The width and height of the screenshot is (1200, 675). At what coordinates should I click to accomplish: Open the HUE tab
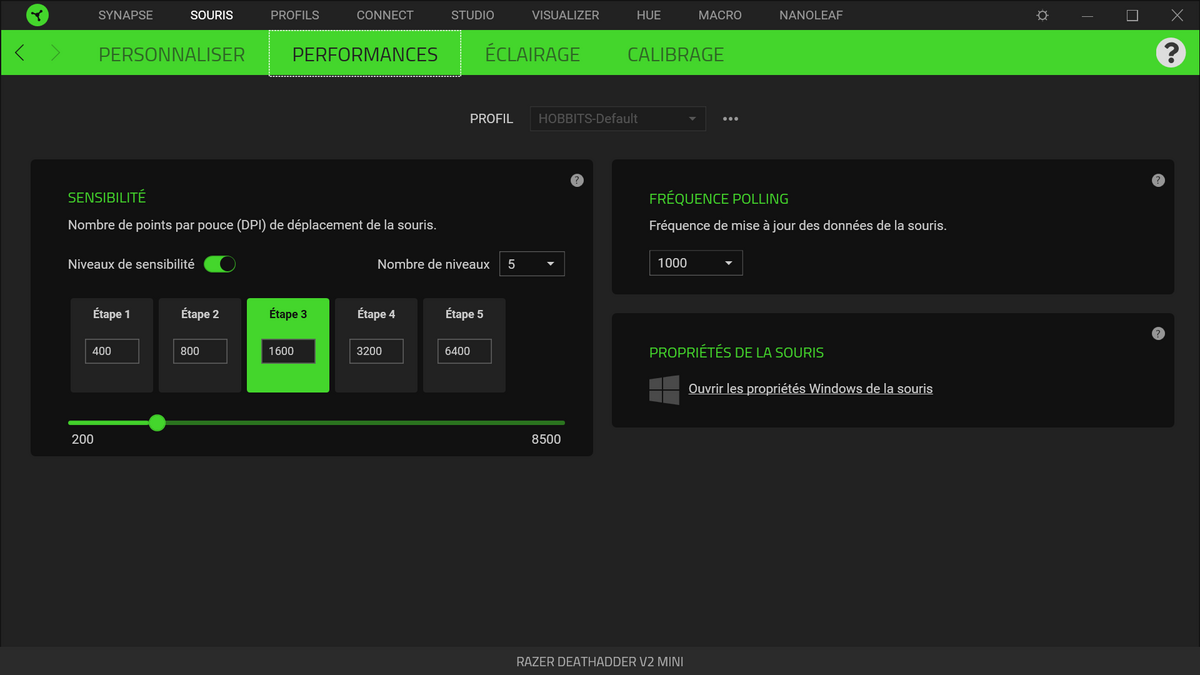point(649,15)
